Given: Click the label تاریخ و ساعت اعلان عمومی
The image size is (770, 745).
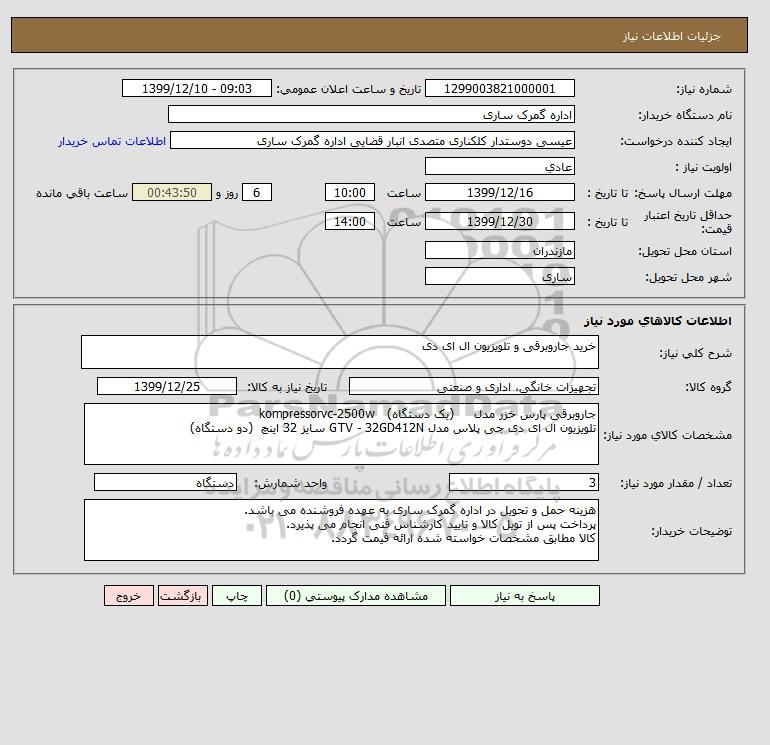Looking at the screenshot, I should (349, 89).
